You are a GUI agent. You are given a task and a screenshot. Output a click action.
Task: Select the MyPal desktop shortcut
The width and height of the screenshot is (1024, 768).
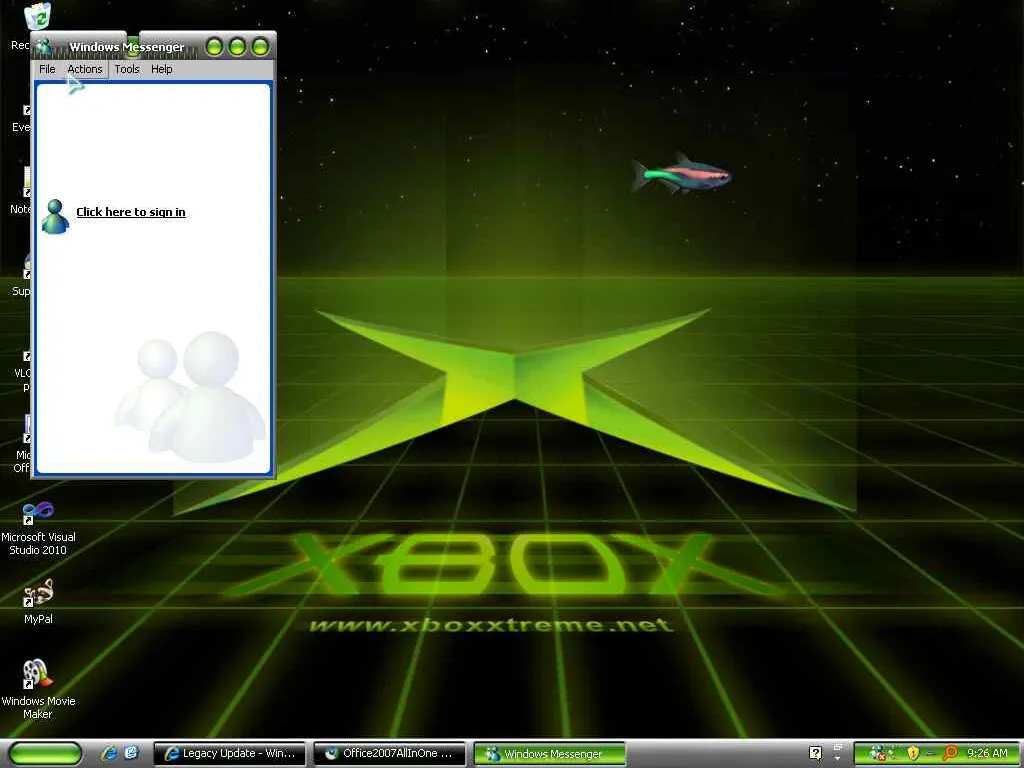tap(38, 601)
